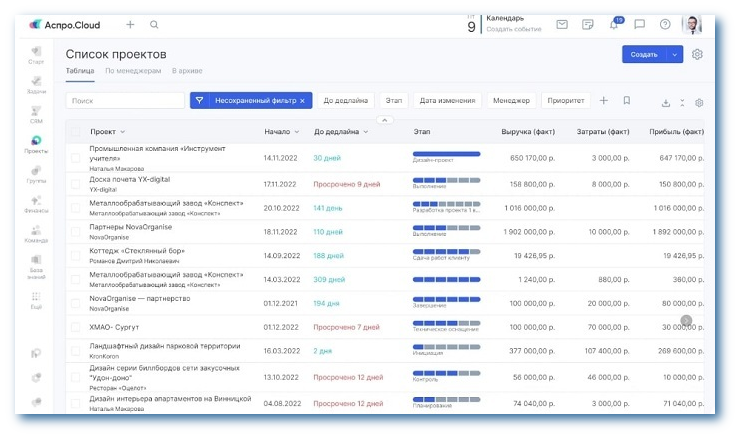The width and height of the screenshot is (740, 439).
Task: Click stage progress bar for Дизайн-проект
Action: 446,153
